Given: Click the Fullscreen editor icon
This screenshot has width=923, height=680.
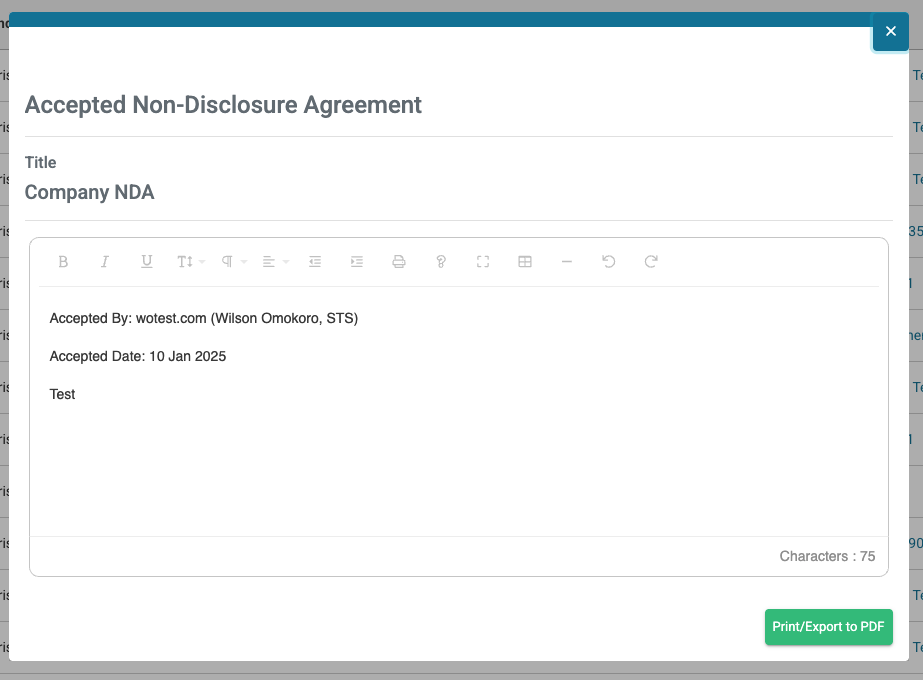Looking at the screenshot, I should (483, 261).
